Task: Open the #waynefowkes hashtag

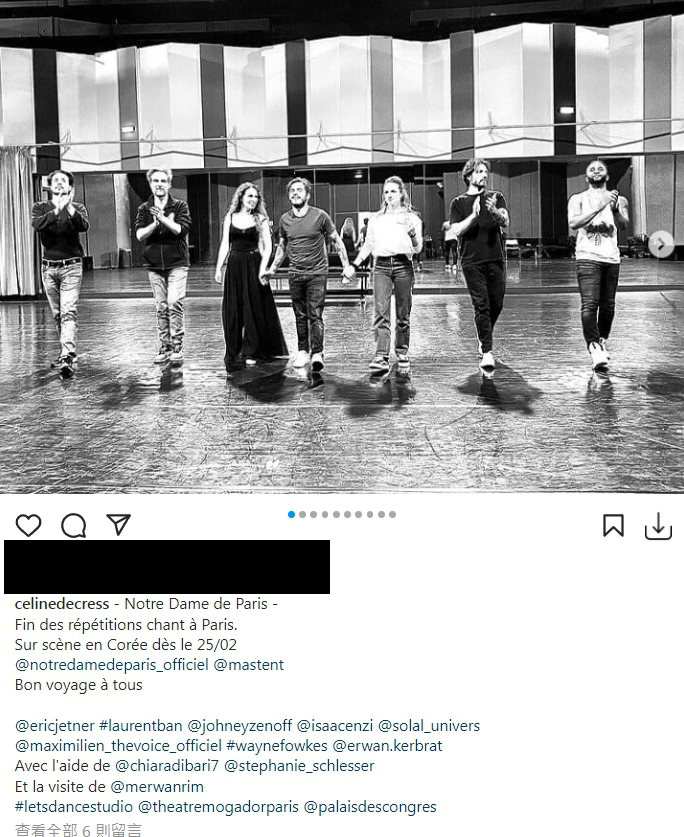Action: click(x=277, y=746)
